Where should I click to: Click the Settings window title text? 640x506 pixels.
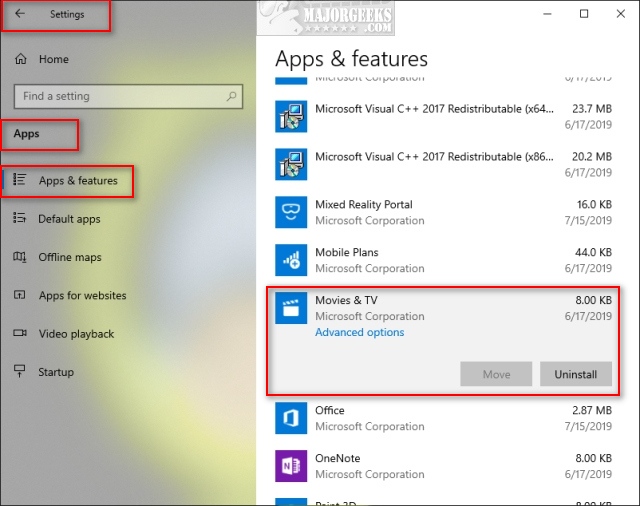coord(67,14)
